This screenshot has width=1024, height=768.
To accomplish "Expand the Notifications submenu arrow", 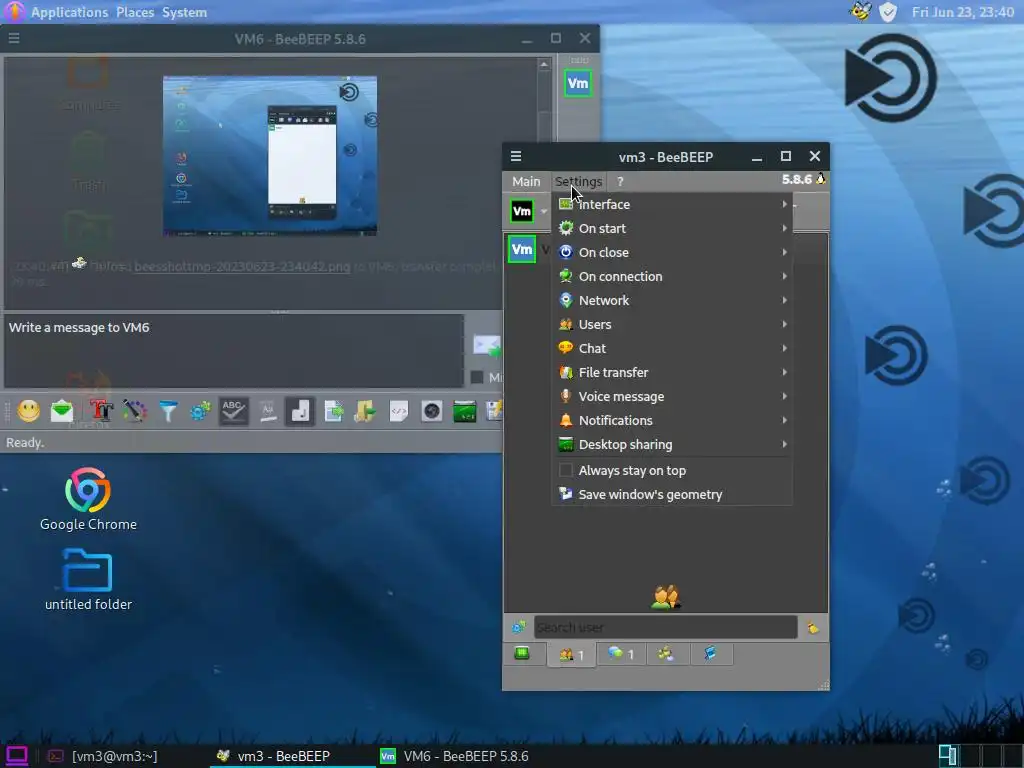I will [x=784, y=421].
